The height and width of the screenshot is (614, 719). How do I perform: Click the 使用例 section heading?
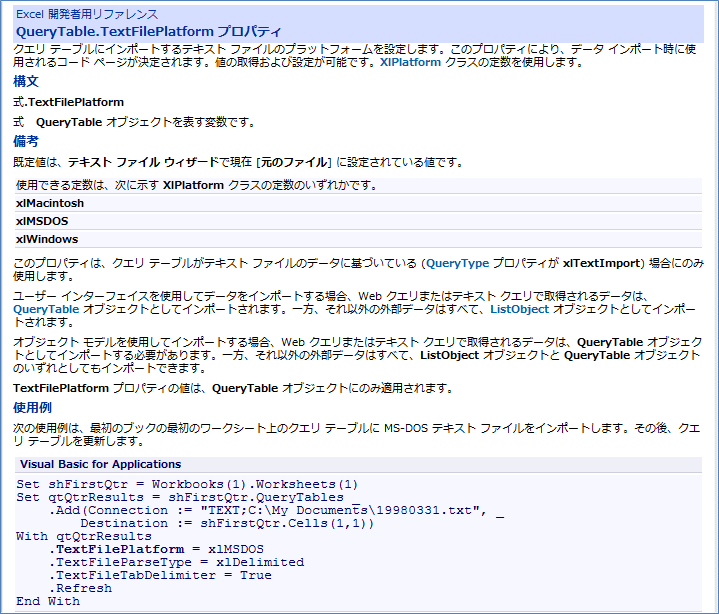pyautogui.click(x=32, y=407)
